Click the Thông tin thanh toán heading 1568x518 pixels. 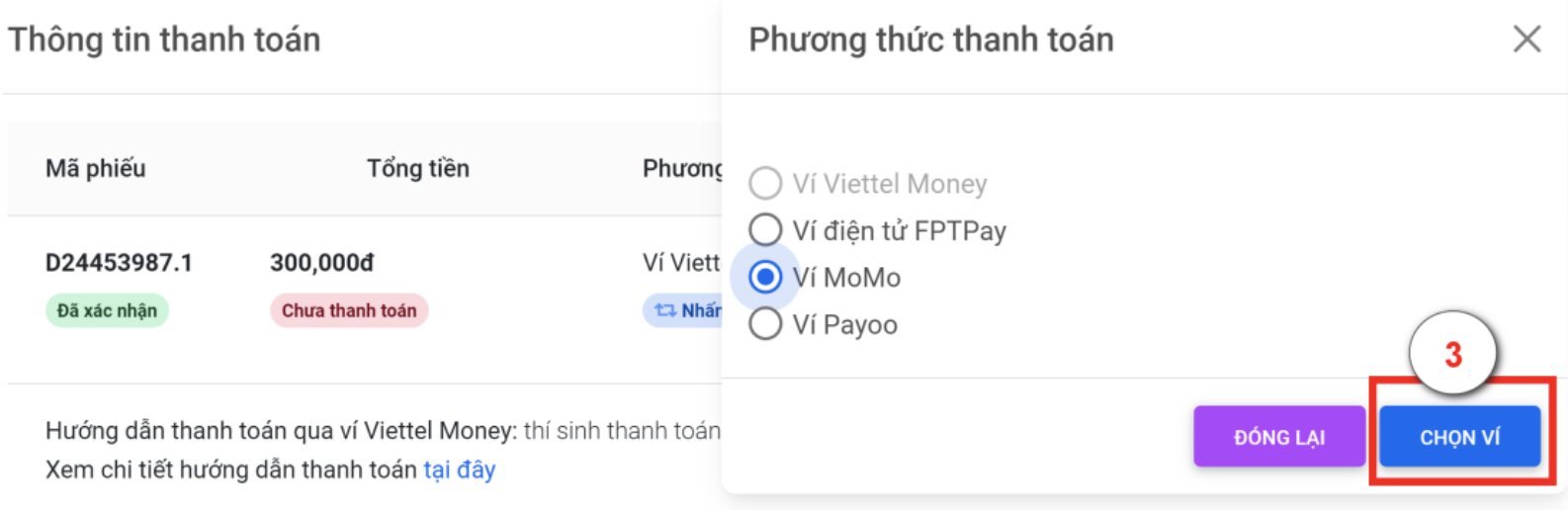click(164, 40)
